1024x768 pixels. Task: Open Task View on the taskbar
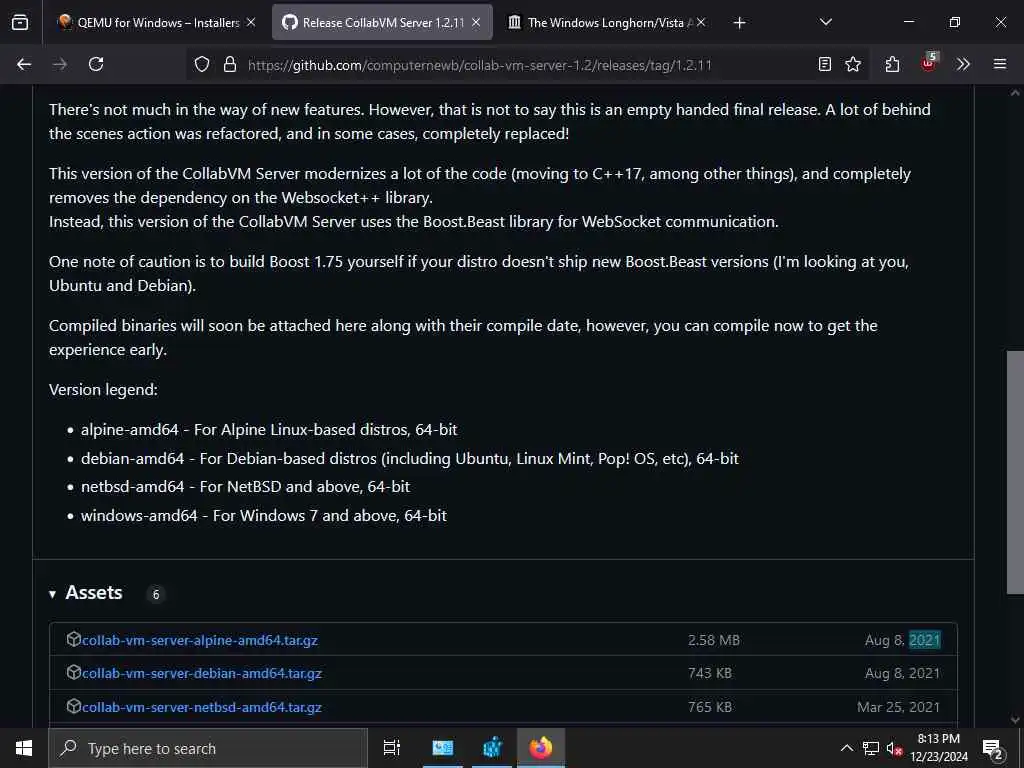392,748
